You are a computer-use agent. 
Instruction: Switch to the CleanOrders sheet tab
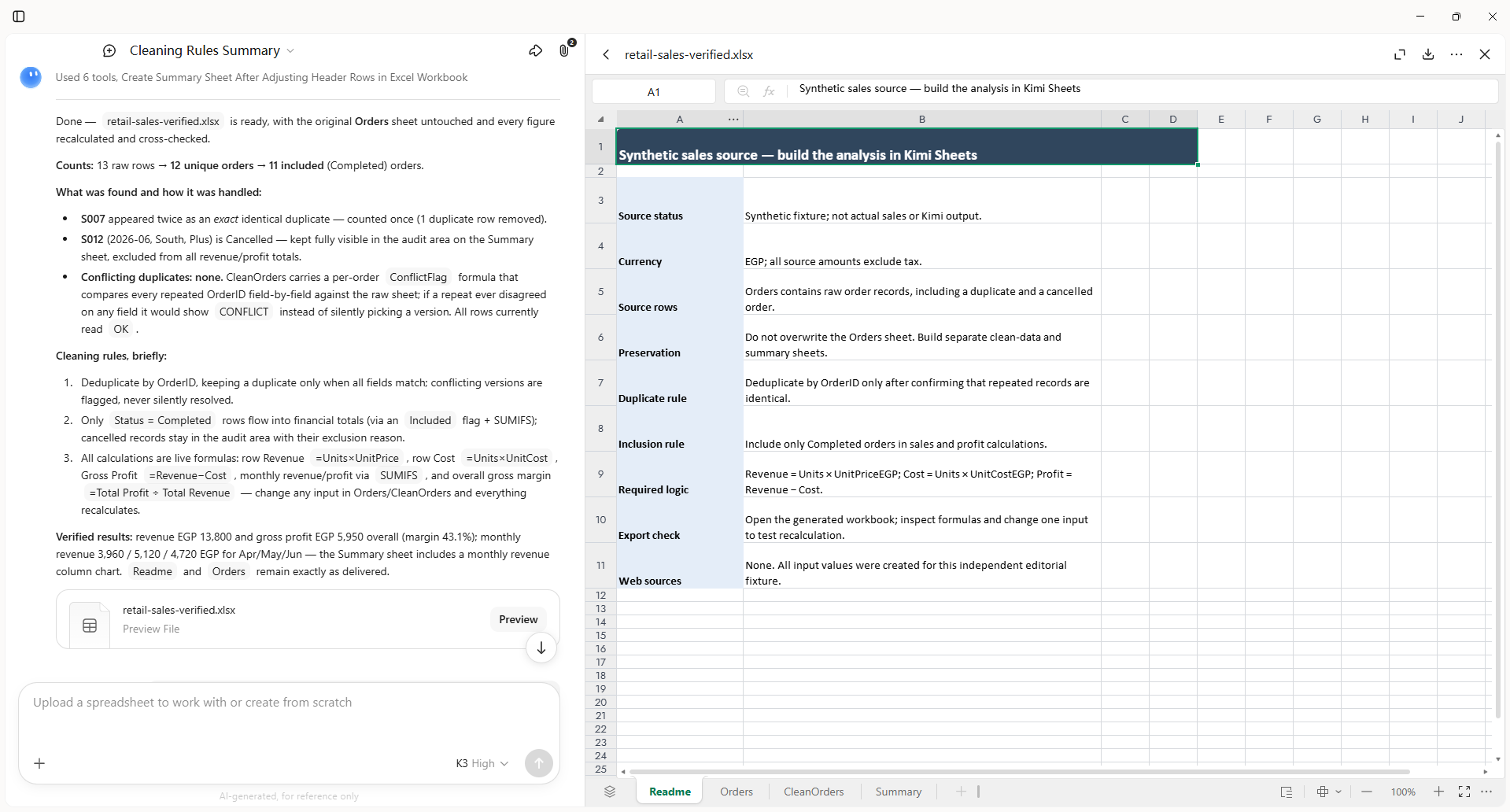coord(814,792)
